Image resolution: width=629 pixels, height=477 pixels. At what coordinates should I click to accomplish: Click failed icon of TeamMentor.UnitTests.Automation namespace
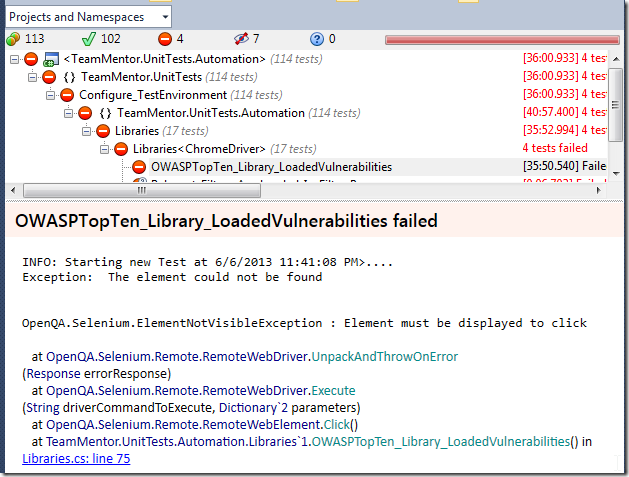point(85,113)
